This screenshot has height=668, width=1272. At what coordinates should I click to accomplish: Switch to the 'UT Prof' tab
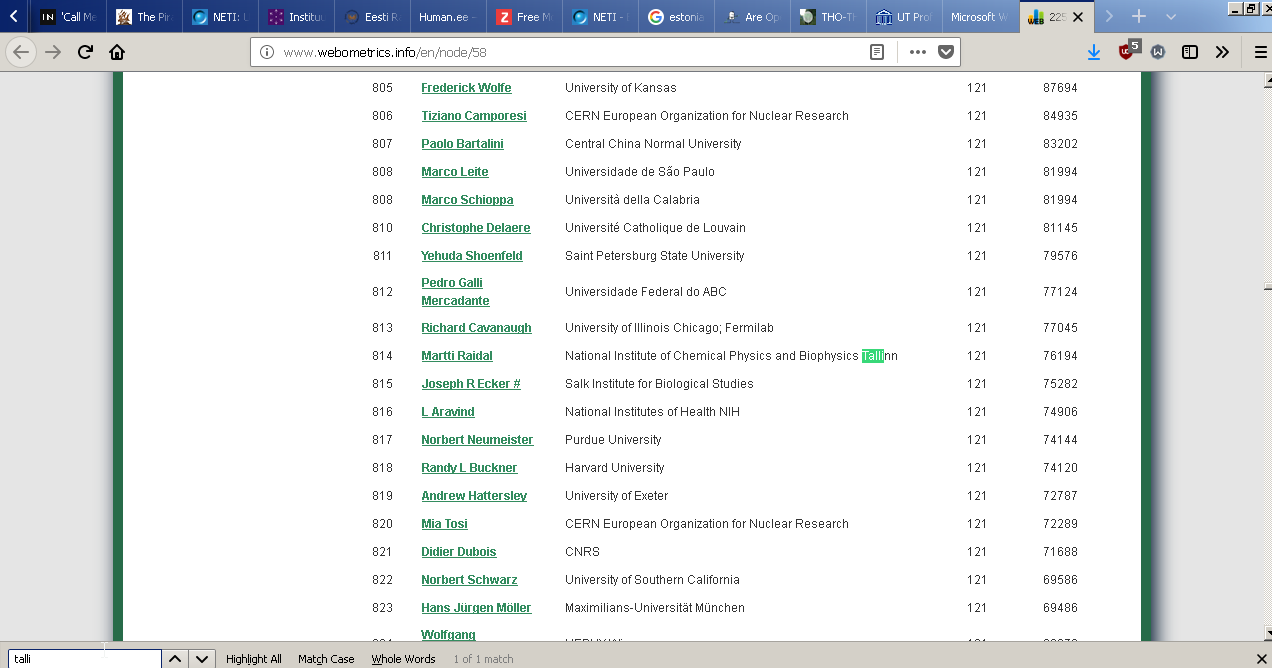pyautogui.click(x=904, y=17)
